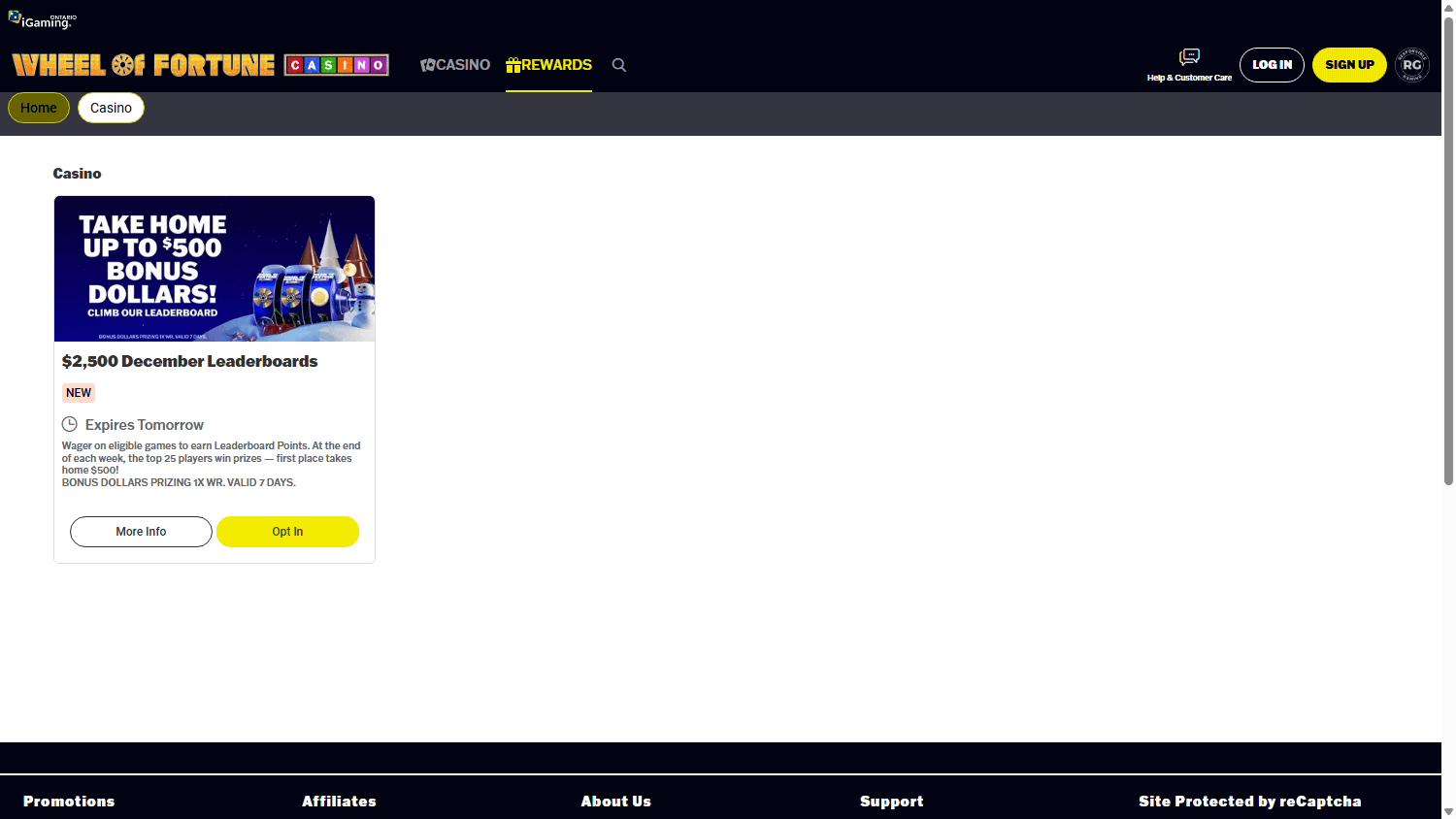The width and height of the screenshot is (1456, 819).
Task: Click the NEW badge on the promotion card
Action: (x=79, y=393)
